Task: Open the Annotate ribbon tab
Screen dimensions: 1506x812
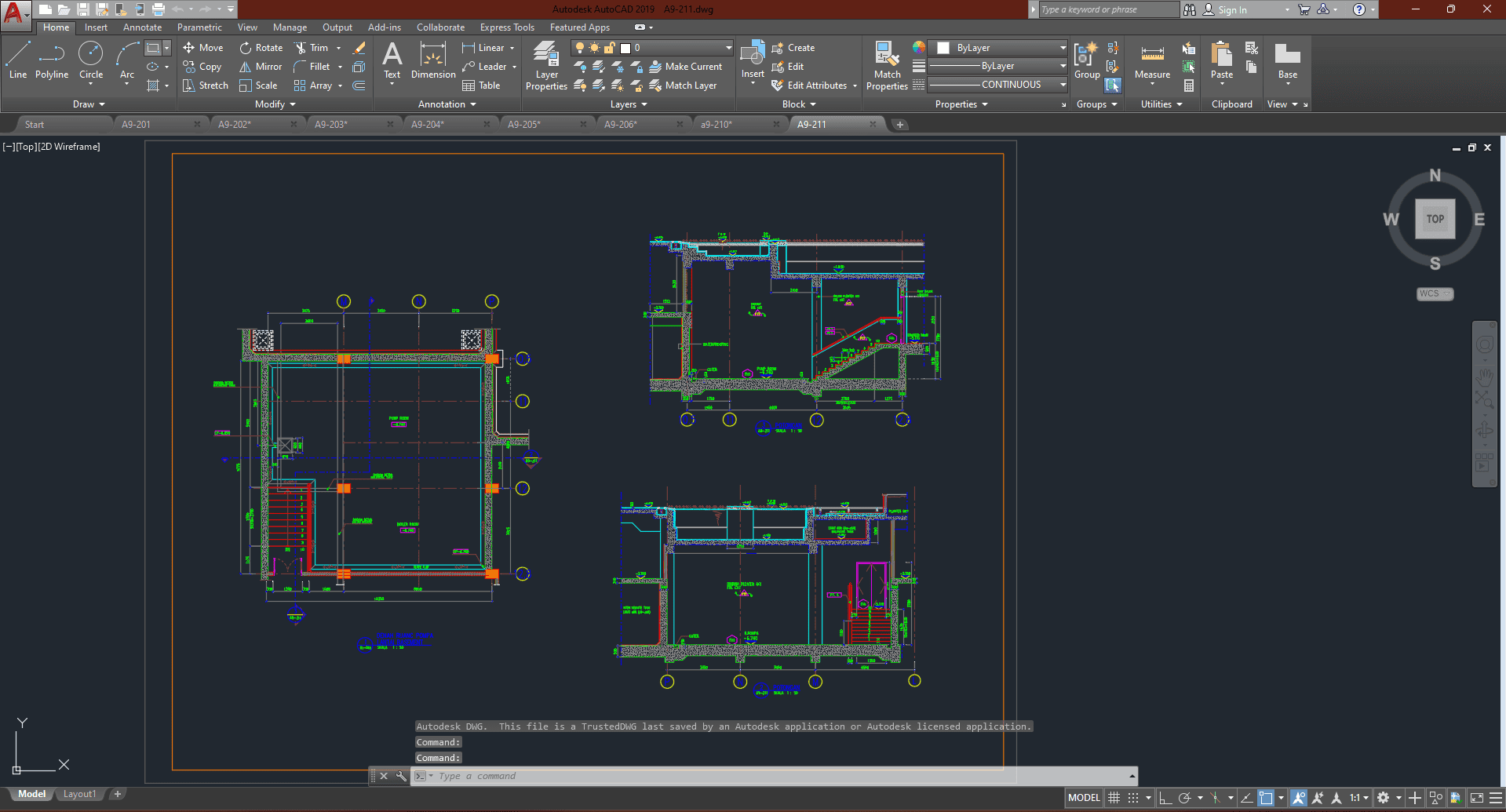Action: 142,27
